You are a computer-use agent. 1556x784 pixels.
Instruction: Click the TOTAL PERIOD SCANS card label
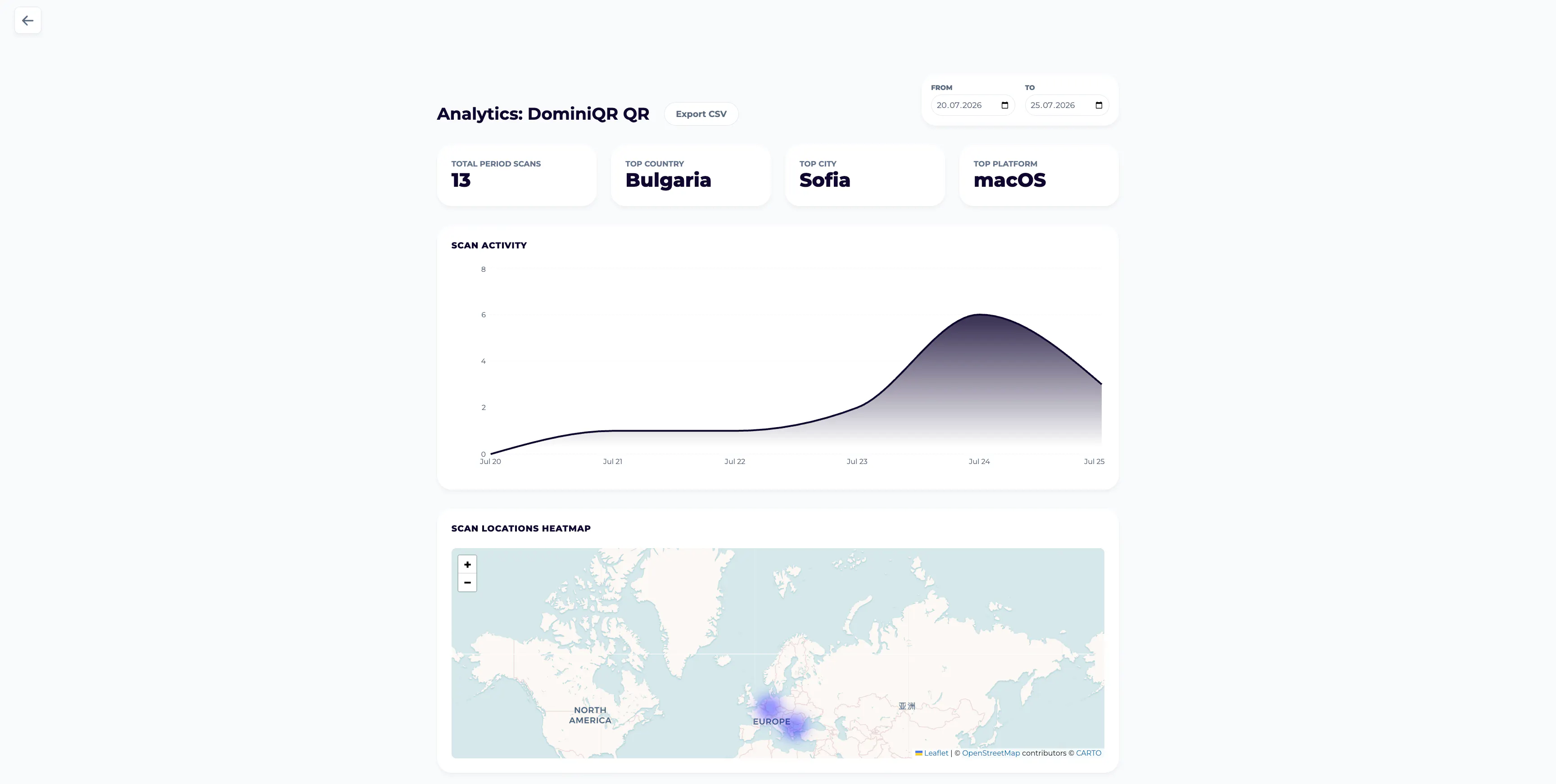pos(496,164)
